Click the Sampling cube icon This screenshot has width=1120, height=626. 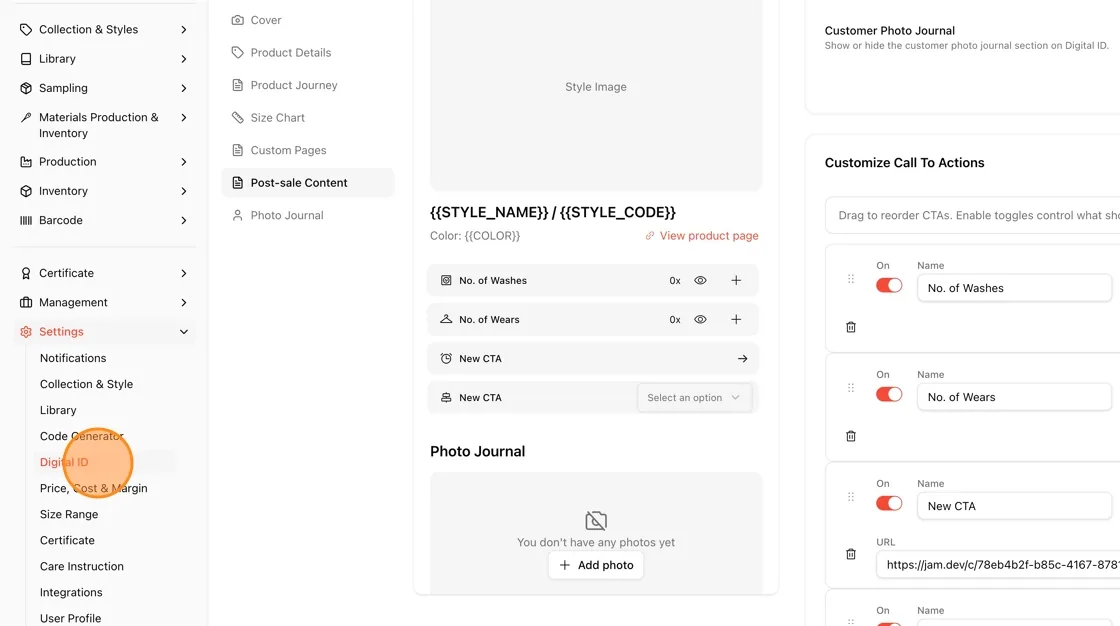[26, 88]
